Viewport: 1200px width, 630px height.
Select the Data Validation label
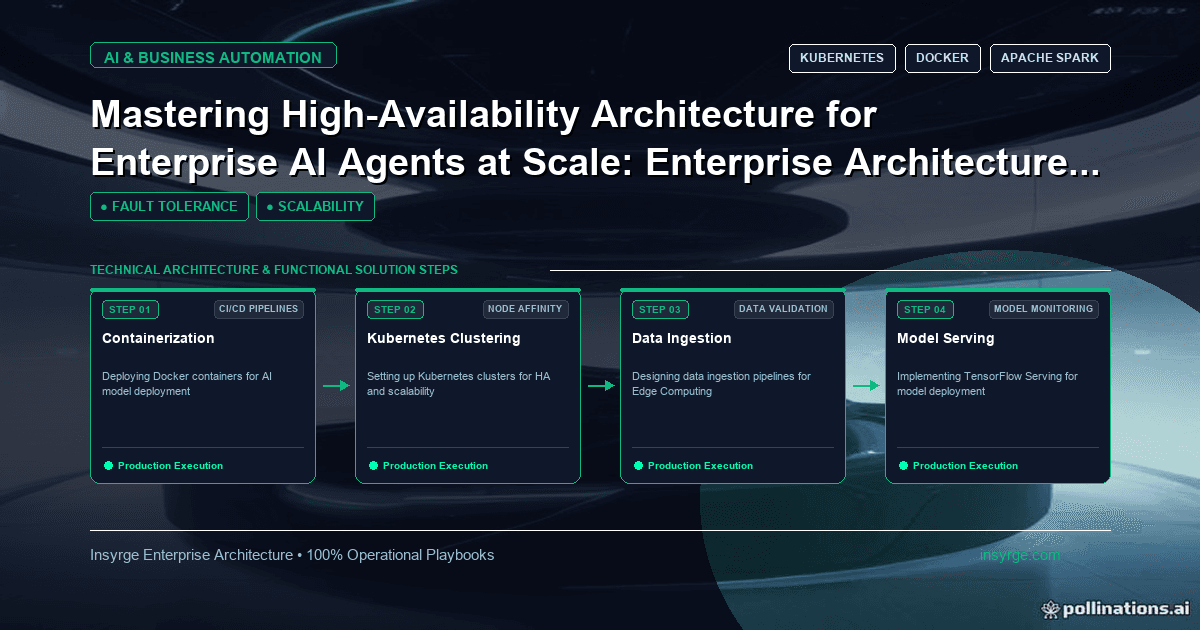[785, 309]
